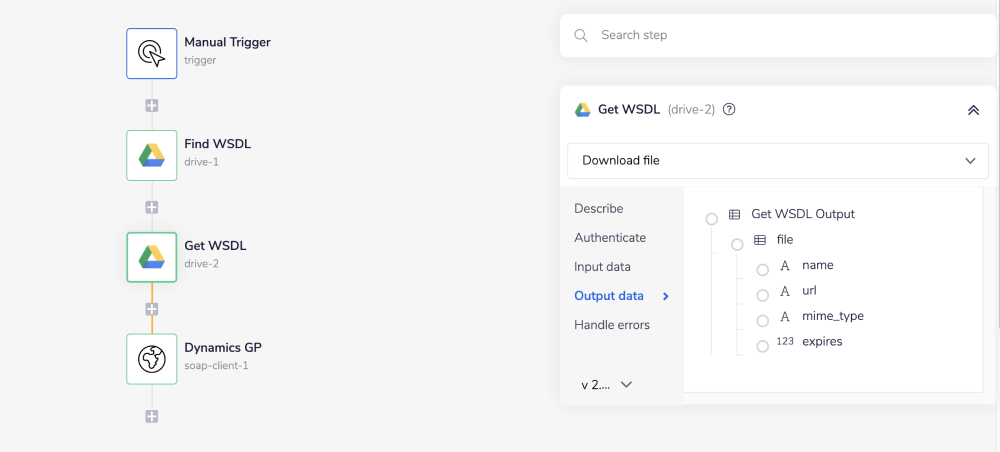The height and width of the screenshot is (452, 1000).
Task: Add step below Manual Trigger
Action: pyautogui.click(x=152, y=105)
